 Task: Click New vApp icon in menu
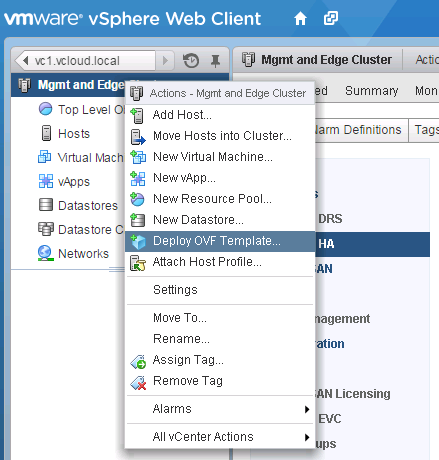pos(138,178)
